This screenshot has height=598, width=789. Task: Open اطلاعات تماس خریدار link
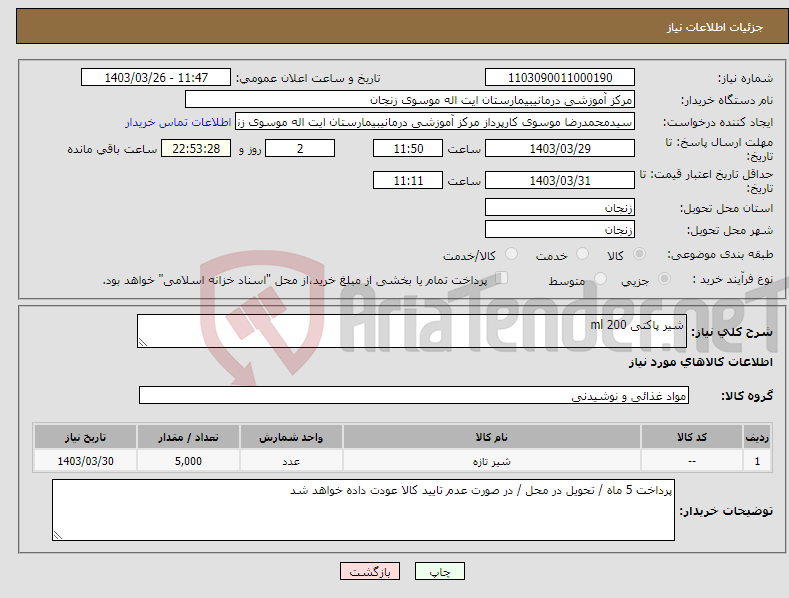coord(178,122)
